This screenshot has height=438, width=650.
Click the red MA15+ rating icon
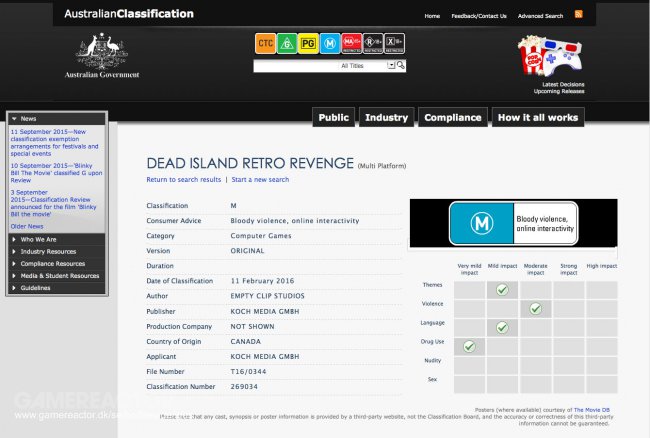click(352, 44)
